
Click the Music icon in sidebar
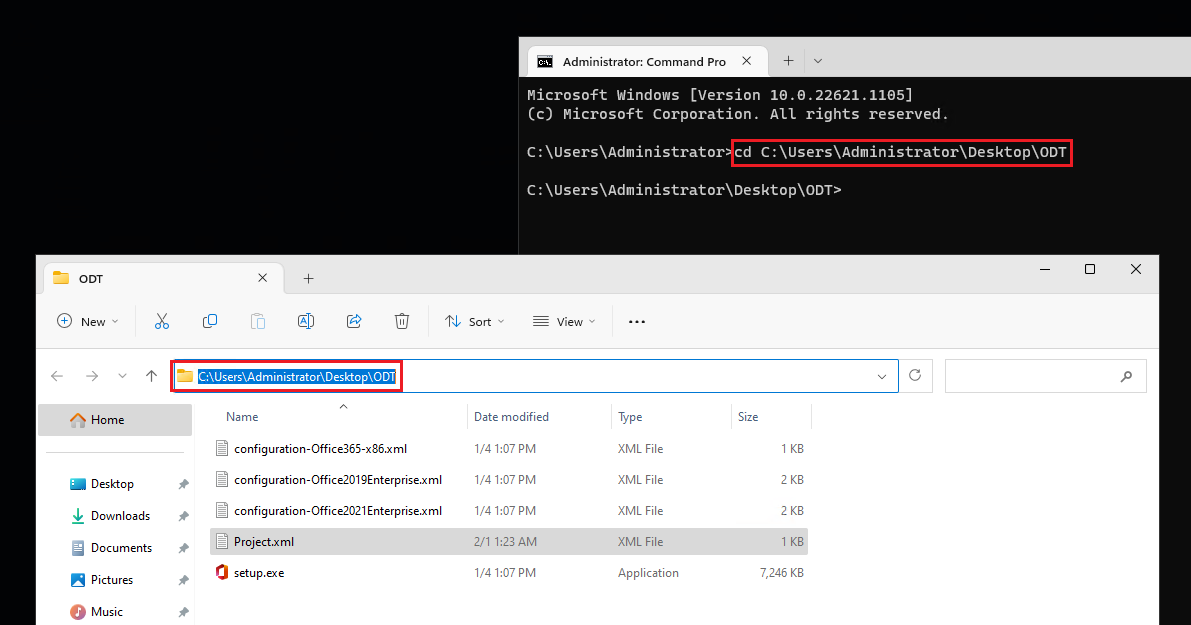(x=77, y=611)
